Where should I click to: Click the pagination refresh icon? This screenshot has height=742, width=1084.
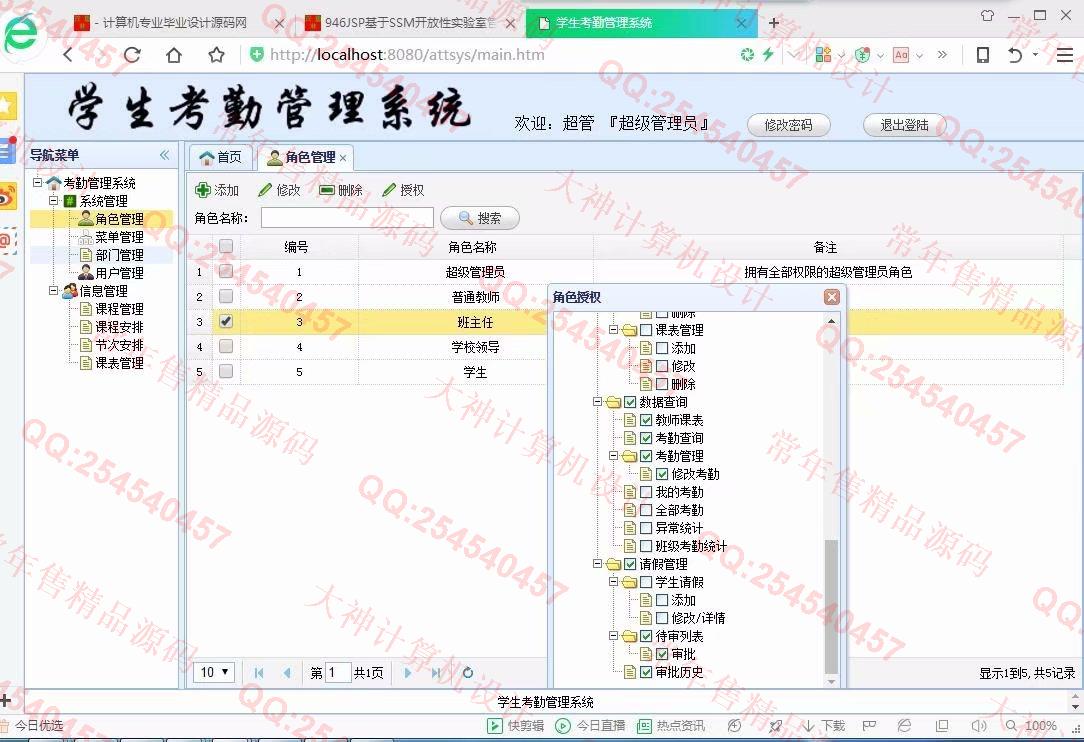pyautogui.click(x=467, y=673)
